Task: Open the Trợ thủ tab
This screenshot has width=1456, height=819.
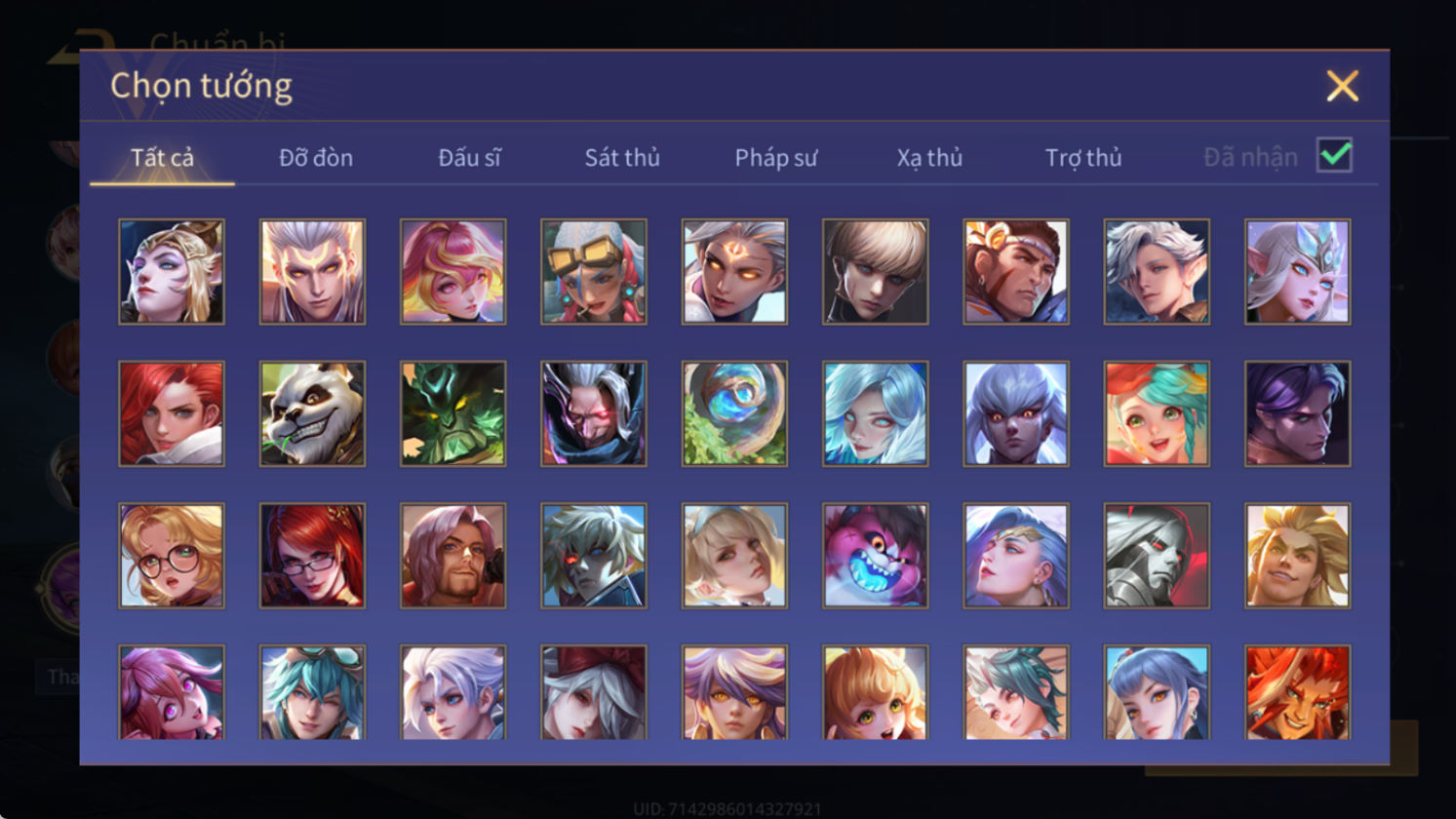Action: click(x=1082, y=157)
